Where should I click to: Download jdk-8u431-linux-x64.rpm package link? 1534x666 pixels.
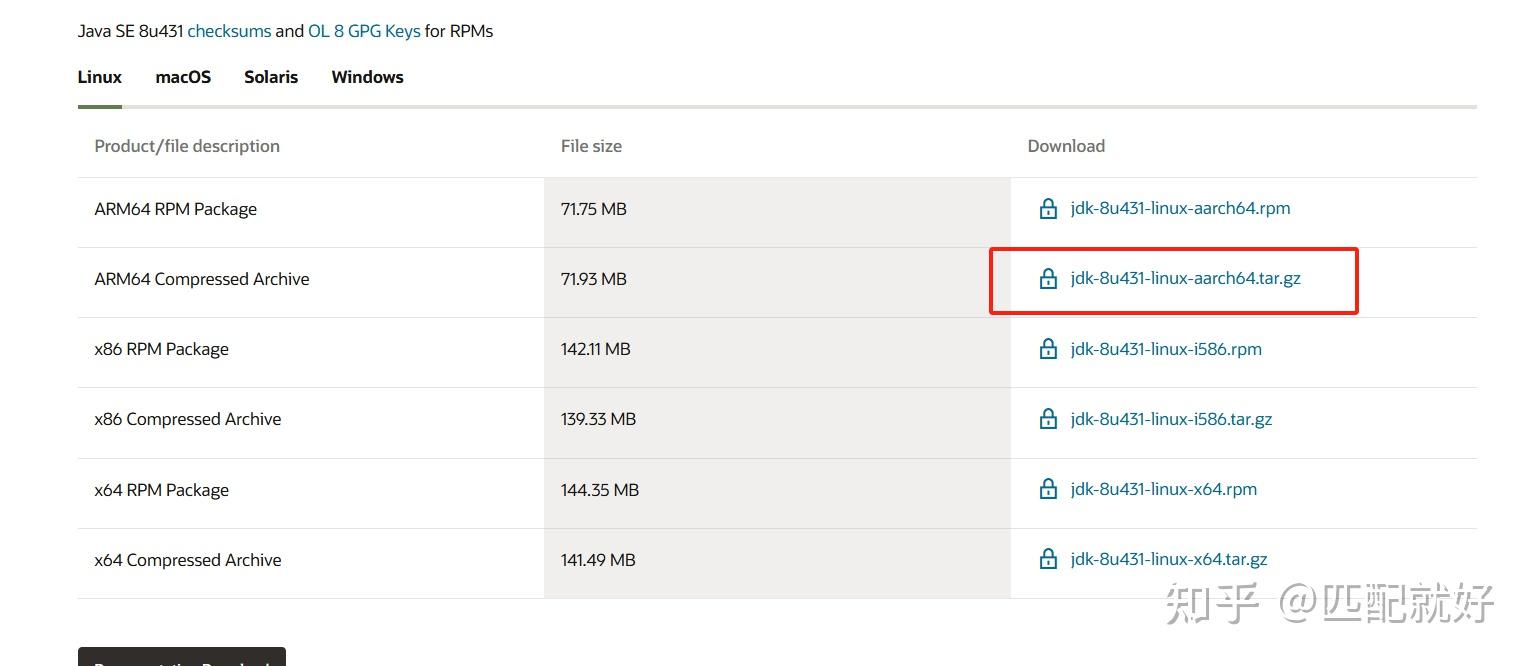click(1163, 489)
